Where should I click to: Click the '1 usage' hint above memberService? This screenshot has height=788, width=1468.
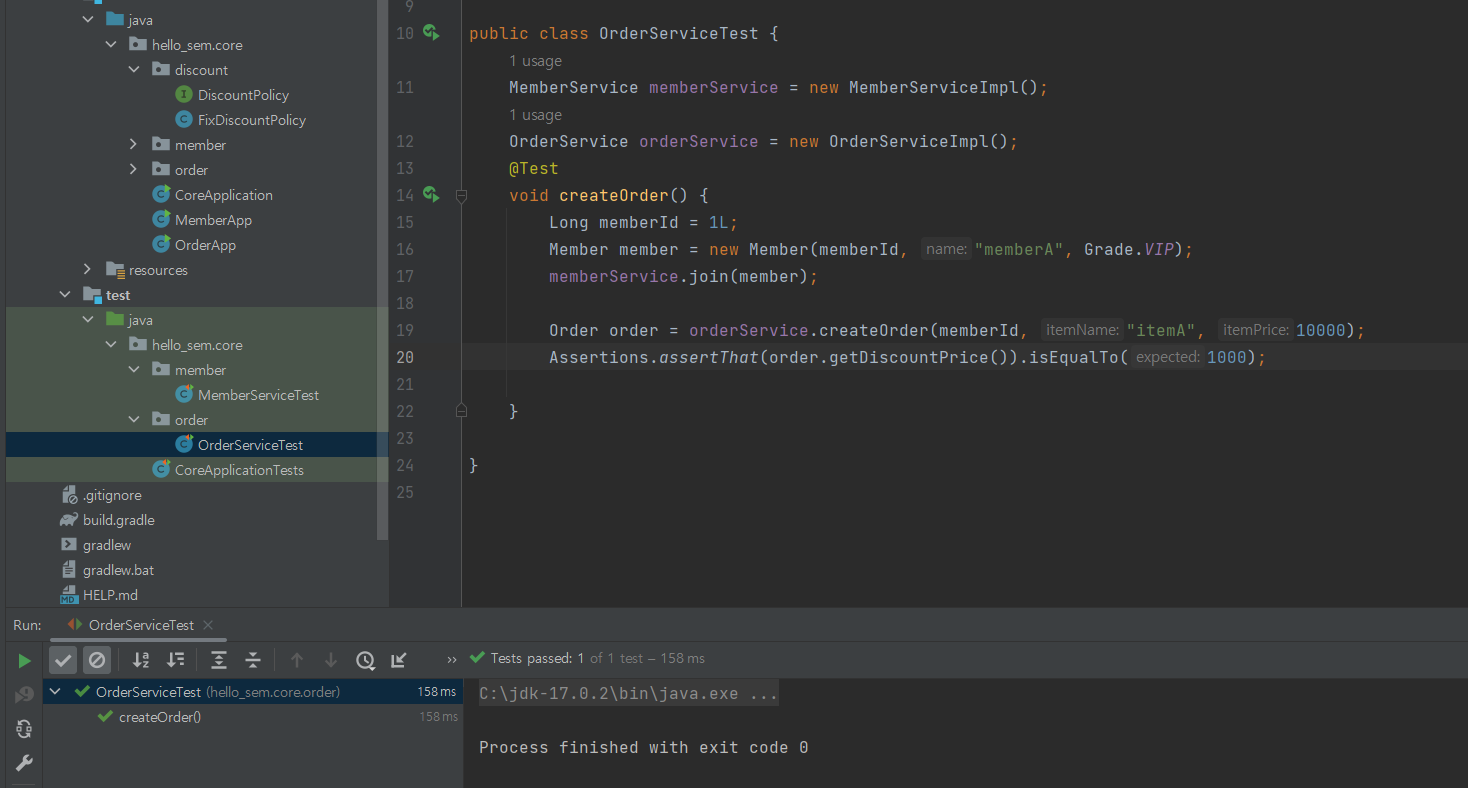(535, 61)
